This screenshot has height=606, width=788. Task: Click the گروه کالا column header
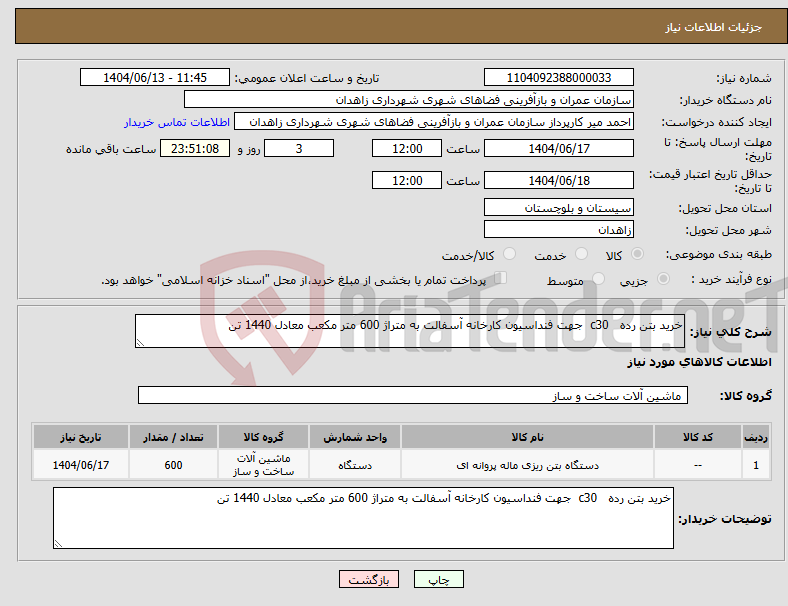pyautogui.click(x=263, y=437)
